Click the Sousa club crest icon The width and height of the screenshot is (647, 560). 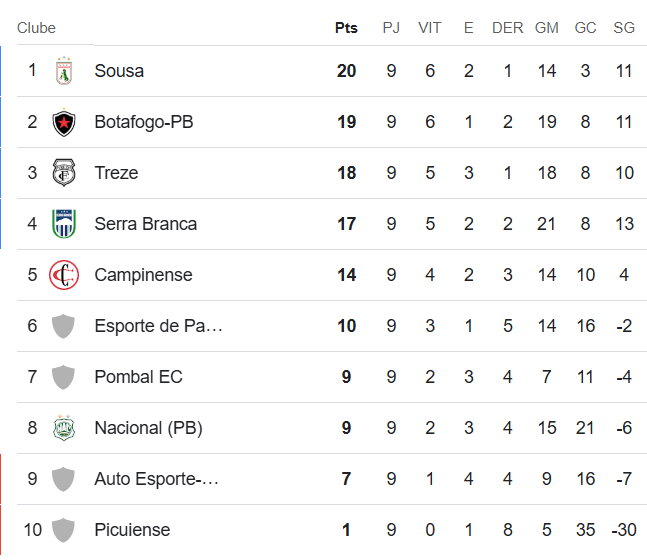click(64, 71)
